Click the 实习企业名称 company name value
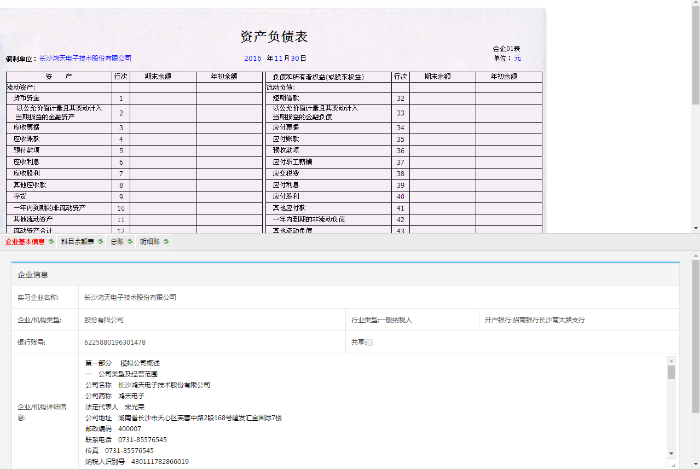Screen dimensions: 700x470 point(130,297)
